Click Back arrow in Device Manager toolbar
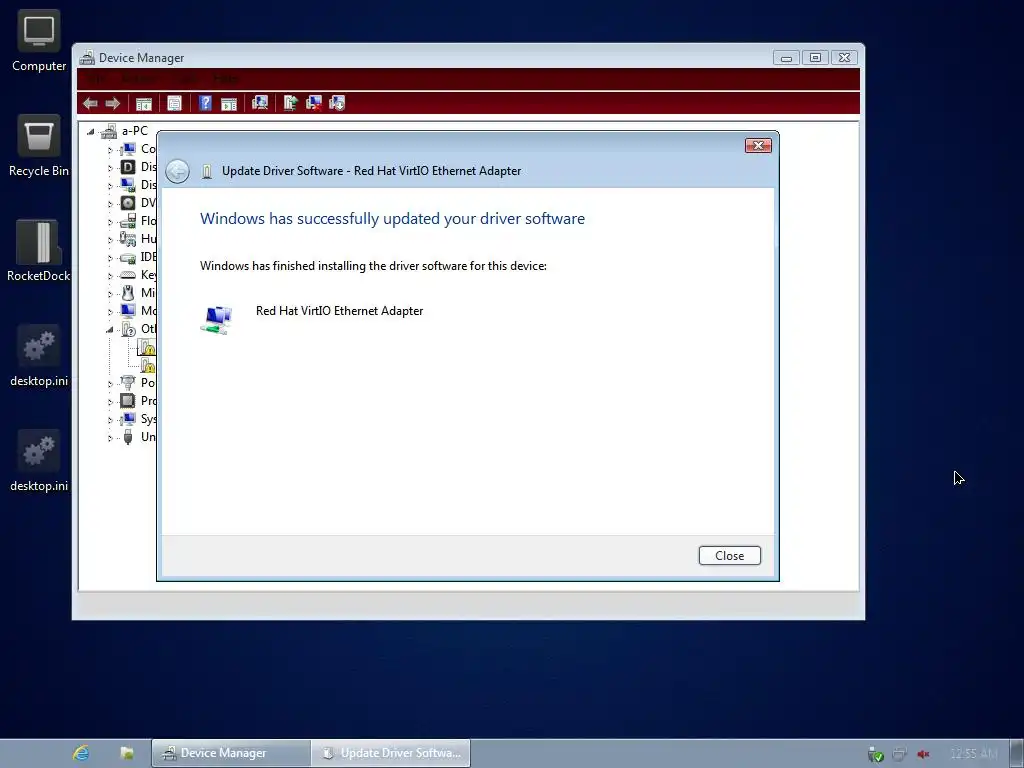This screenshot has width=1024, height=768. (x=90, y=103)
